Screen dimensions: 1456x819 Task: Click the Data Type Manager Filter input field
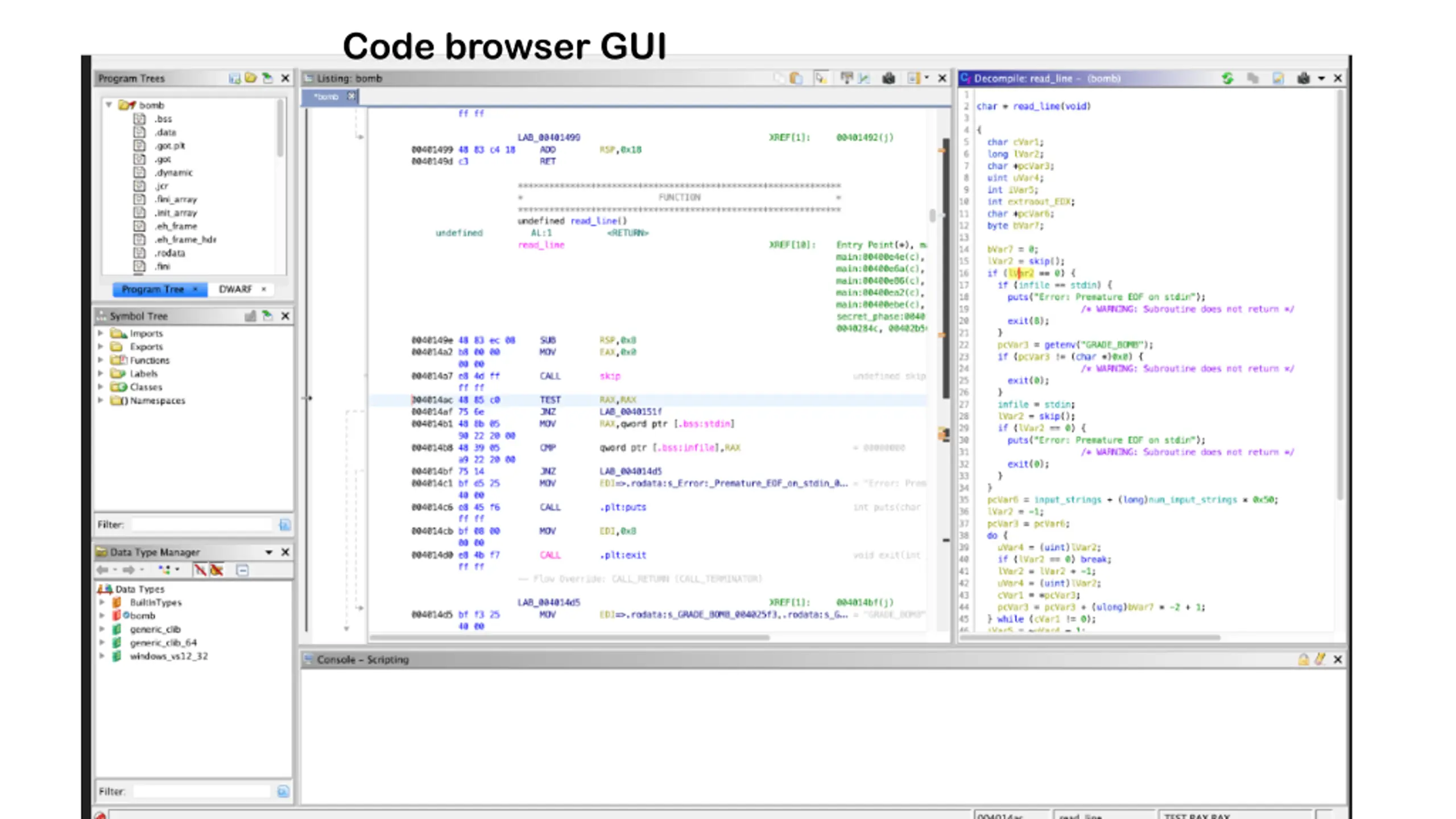pos(202,791)
